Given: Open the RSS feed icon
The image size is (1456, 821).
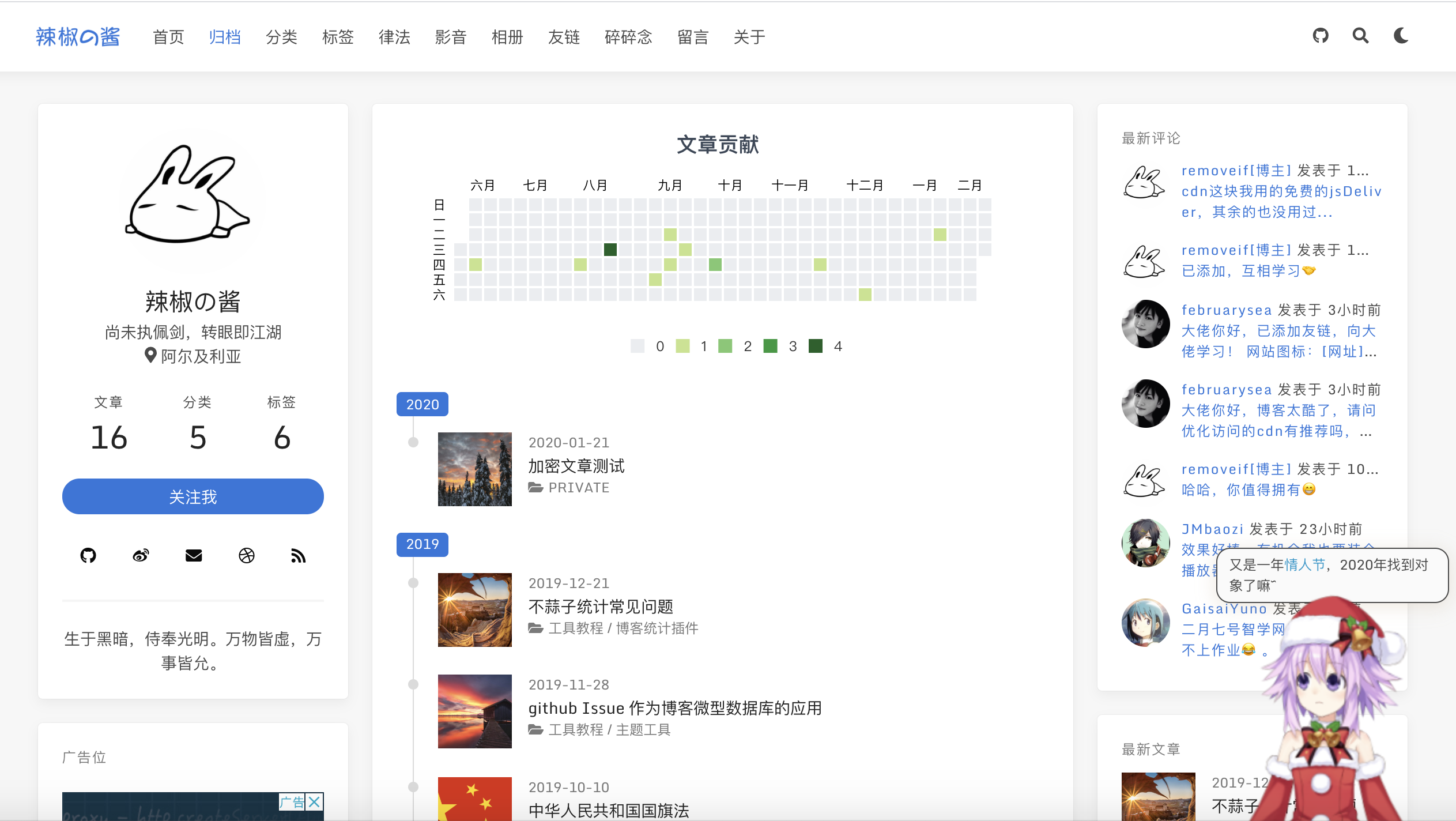Looking at the screenshot, I should (x=299, y=555).
